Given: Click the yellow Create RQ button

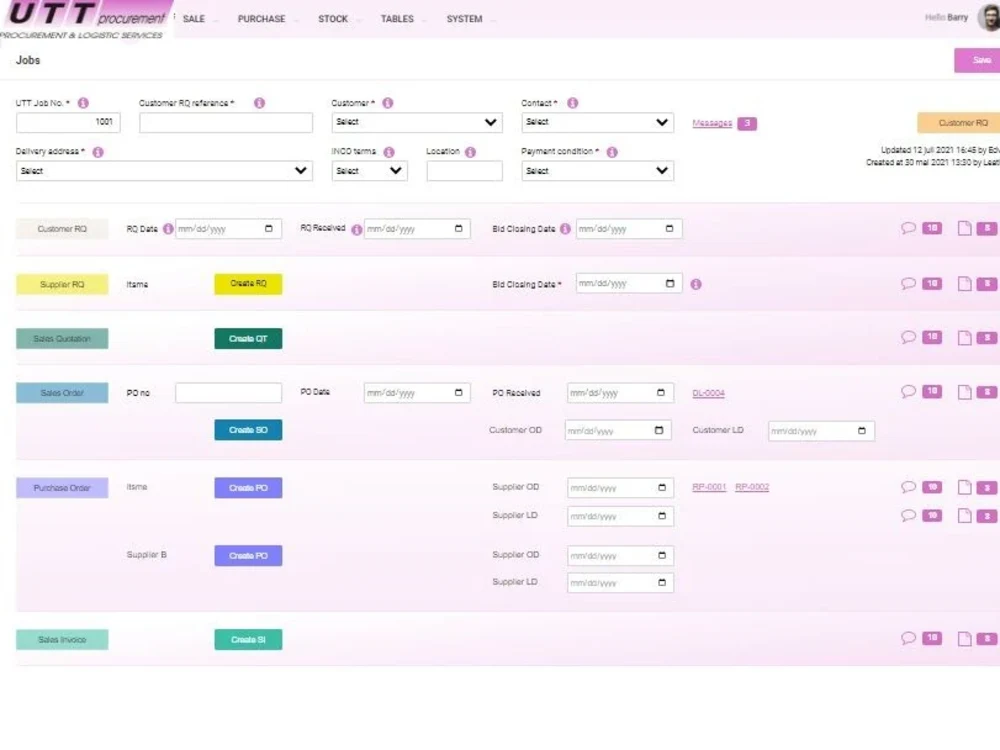Looking at the screenshot, I should pyautogui.click(x=248, y=284).
